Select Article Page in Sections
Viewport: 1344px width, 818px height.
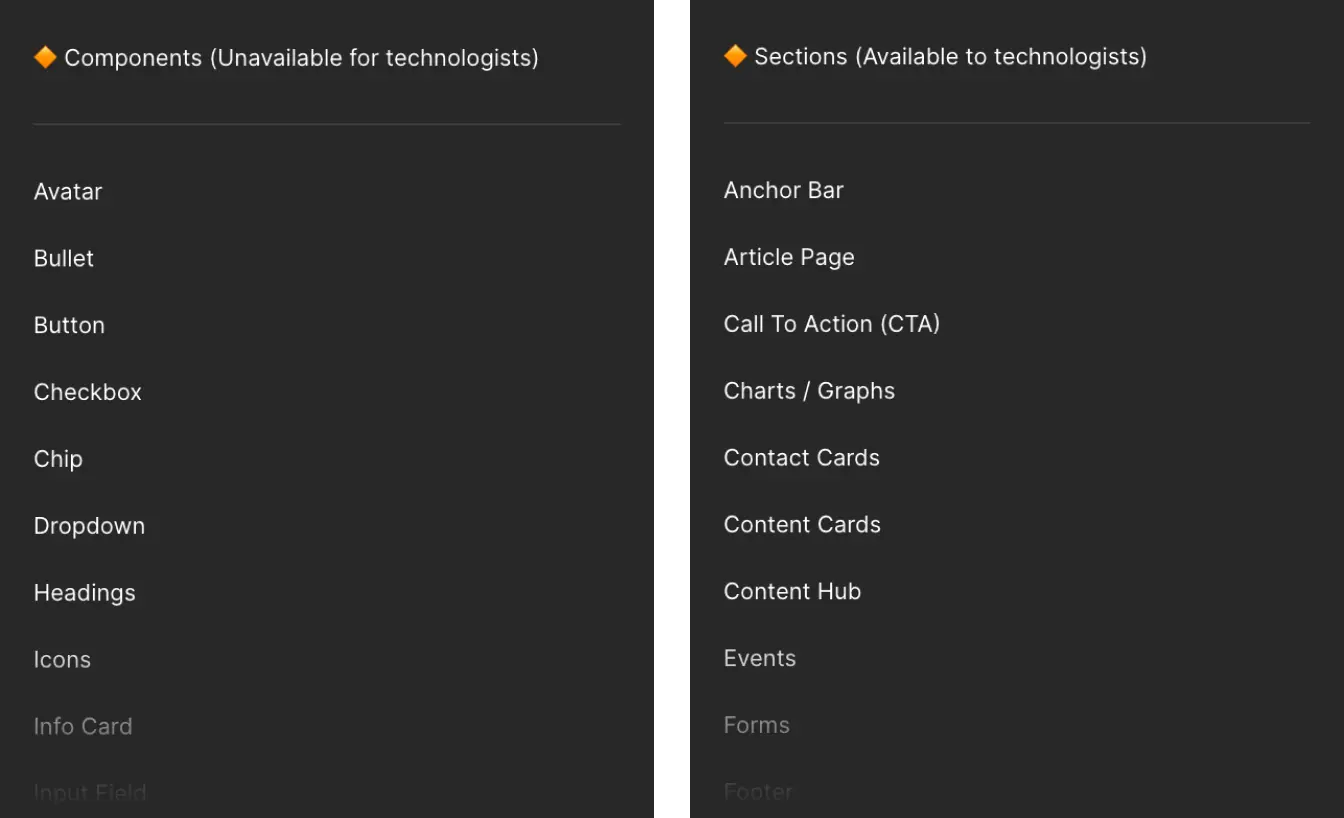(789, 257)
